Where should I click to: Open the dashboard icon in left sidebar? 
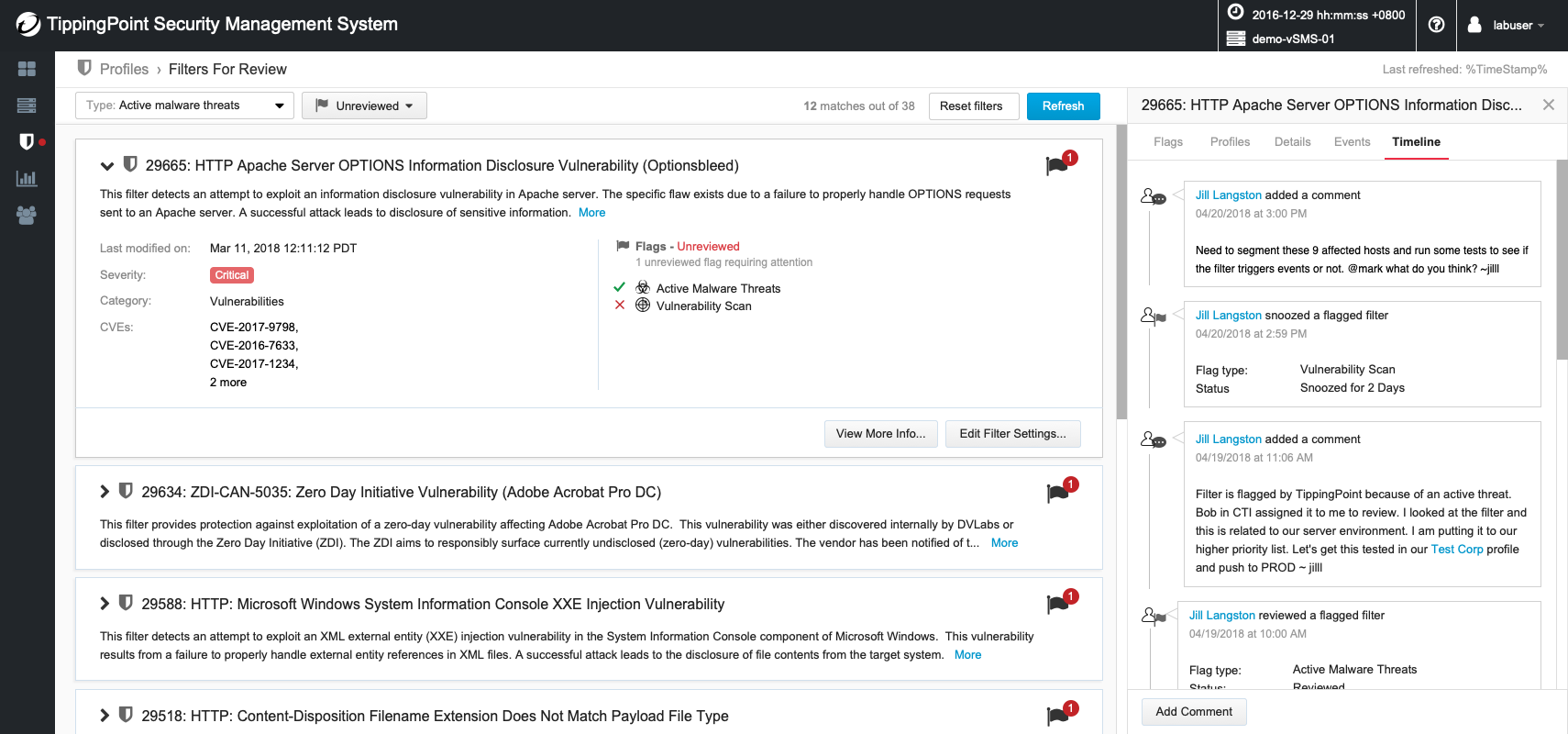(x=27, y=69)
